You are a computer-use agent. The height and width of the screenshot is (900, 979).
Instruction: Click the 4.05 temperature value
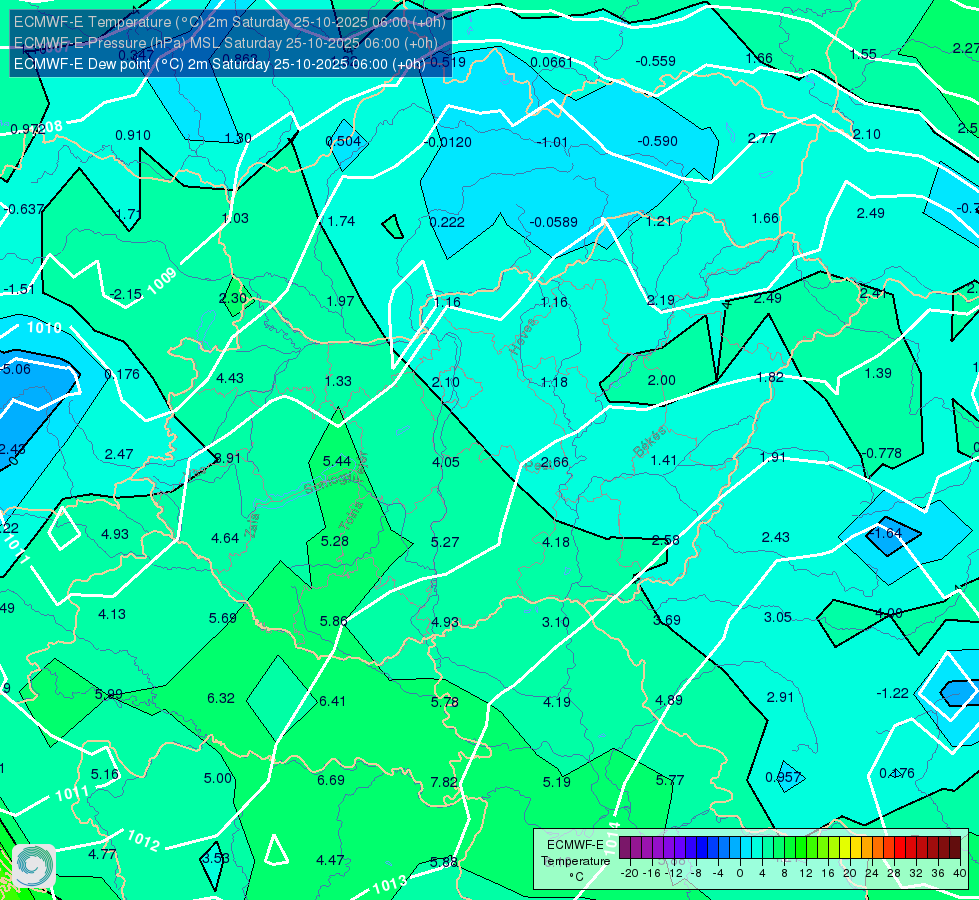[446, 462]
